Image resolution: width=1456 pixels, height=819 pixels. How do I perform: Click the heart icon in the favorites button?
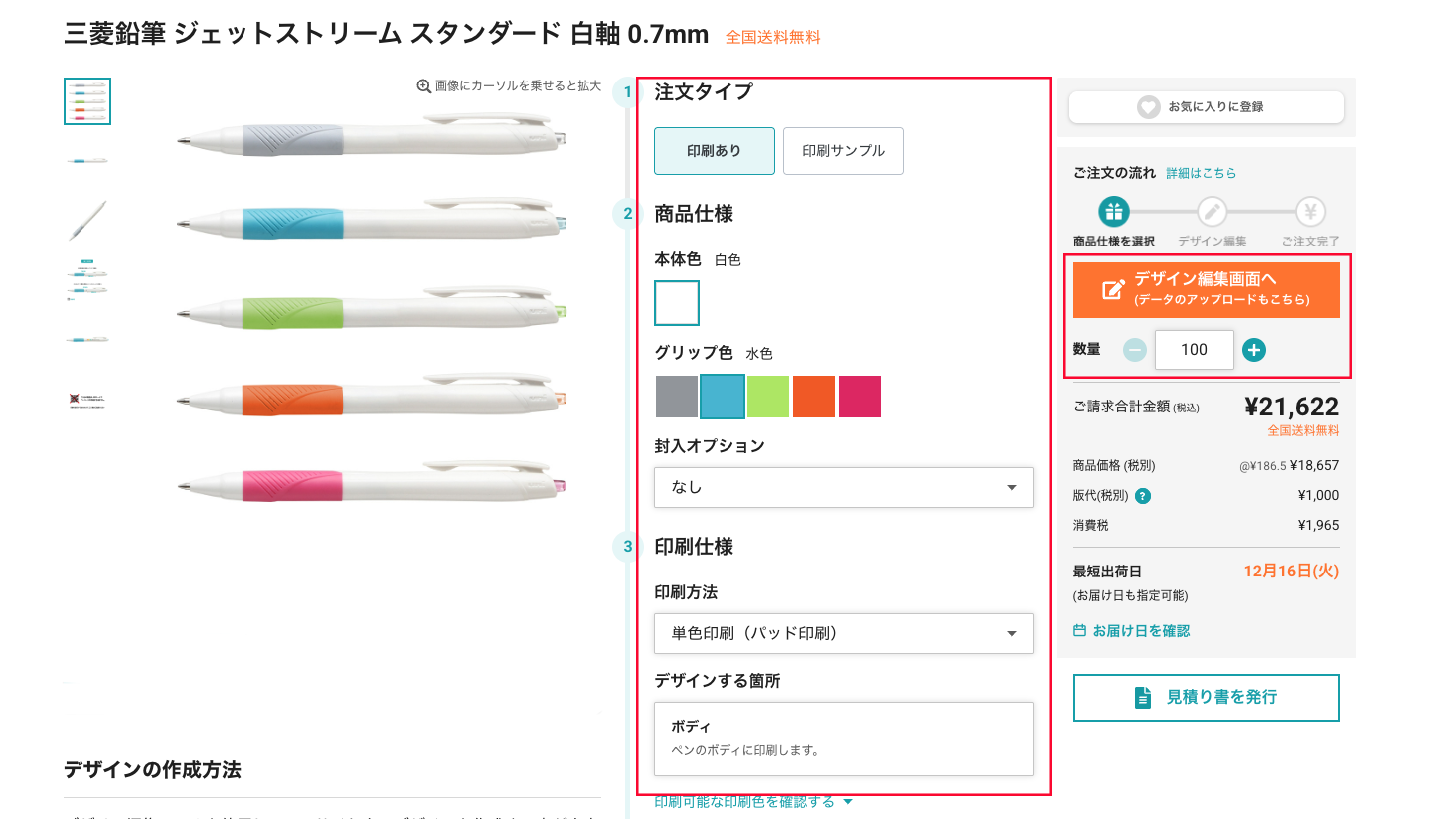click(x=1149, y=107)
